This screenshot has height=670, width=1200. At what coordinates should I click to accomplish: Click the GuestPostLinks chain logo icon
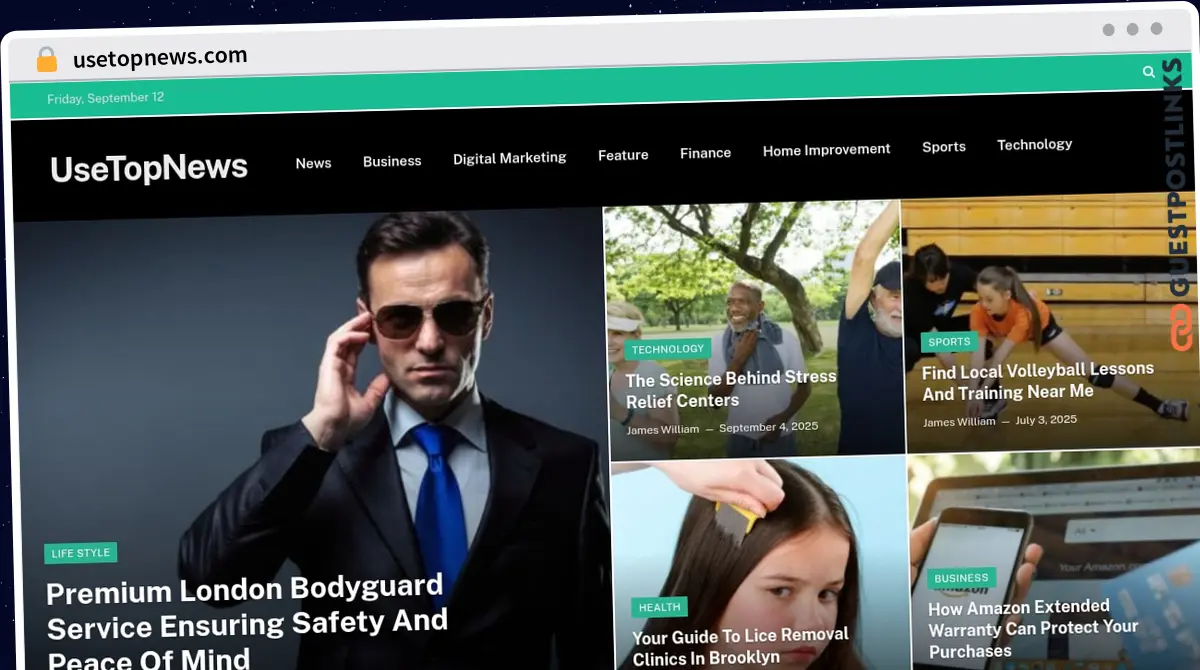[1181, 329]
